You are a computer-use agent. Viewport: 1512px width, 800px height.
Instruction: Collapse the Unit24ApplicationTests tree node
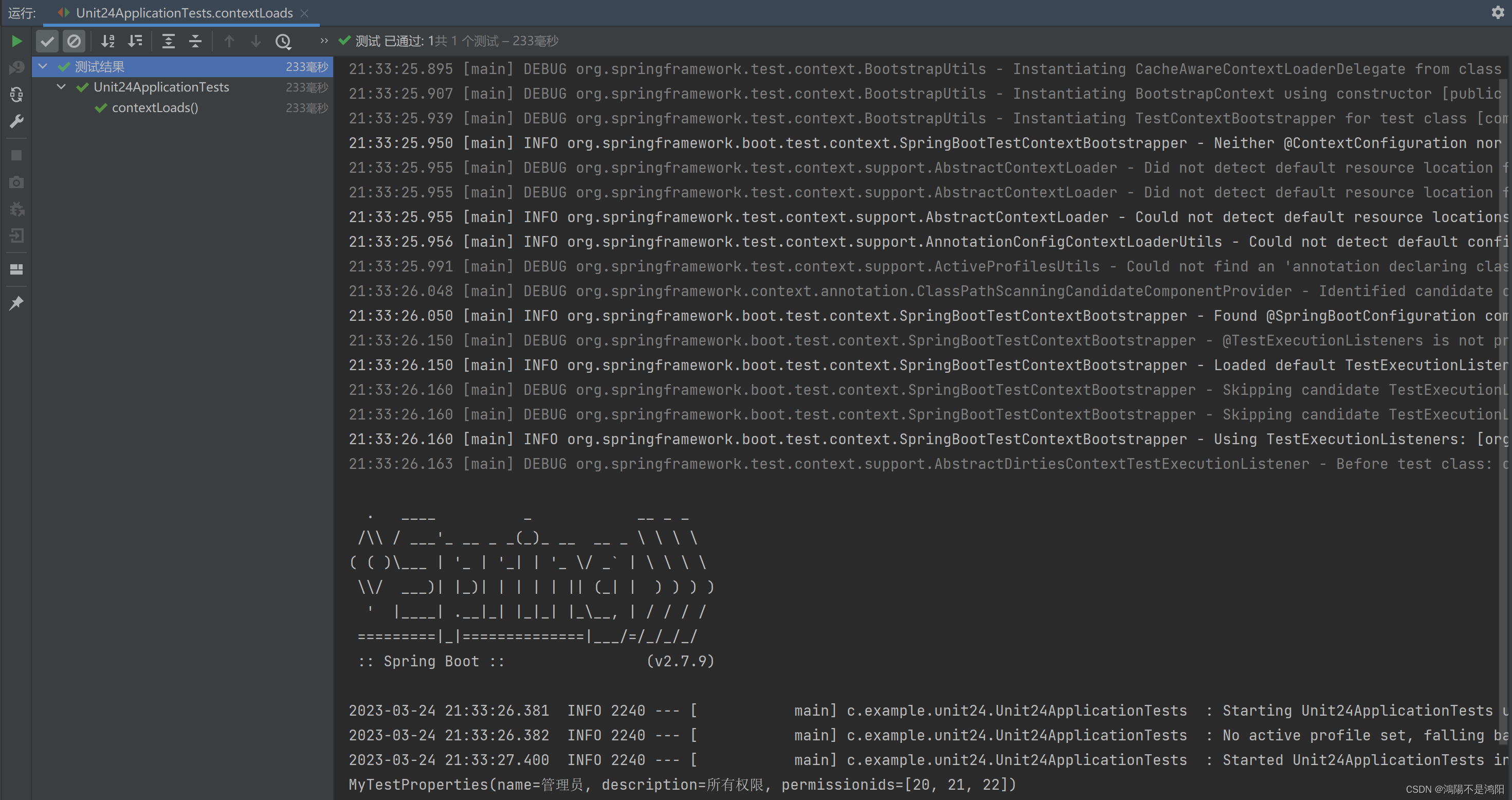pos(62,87)
